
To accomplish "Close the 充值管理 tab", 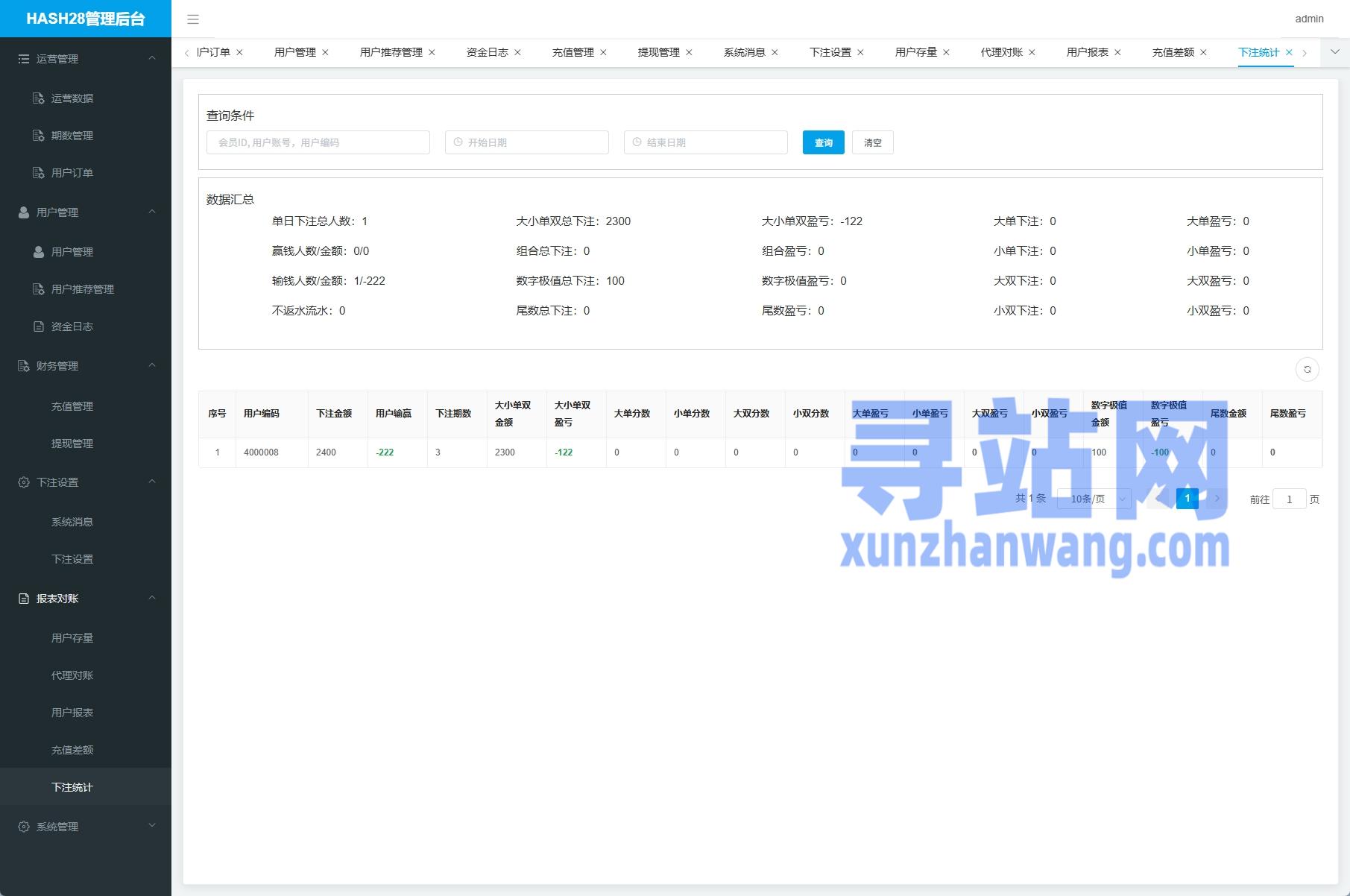I will pos(603,52).
